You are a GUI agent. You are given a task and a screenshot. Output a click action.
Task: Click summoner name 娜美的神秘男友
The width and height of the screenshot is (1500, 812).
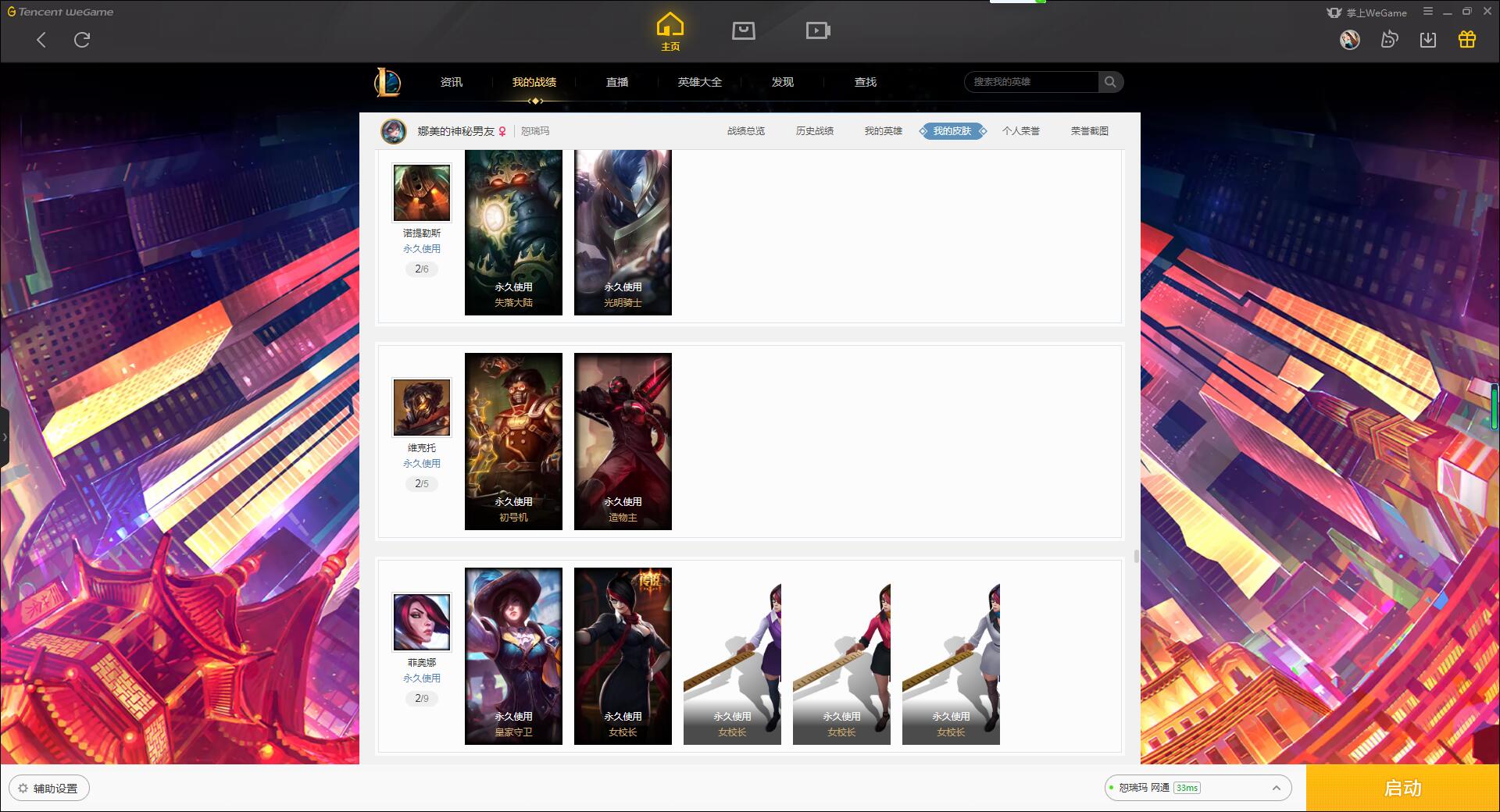click(x=455, y=131)
